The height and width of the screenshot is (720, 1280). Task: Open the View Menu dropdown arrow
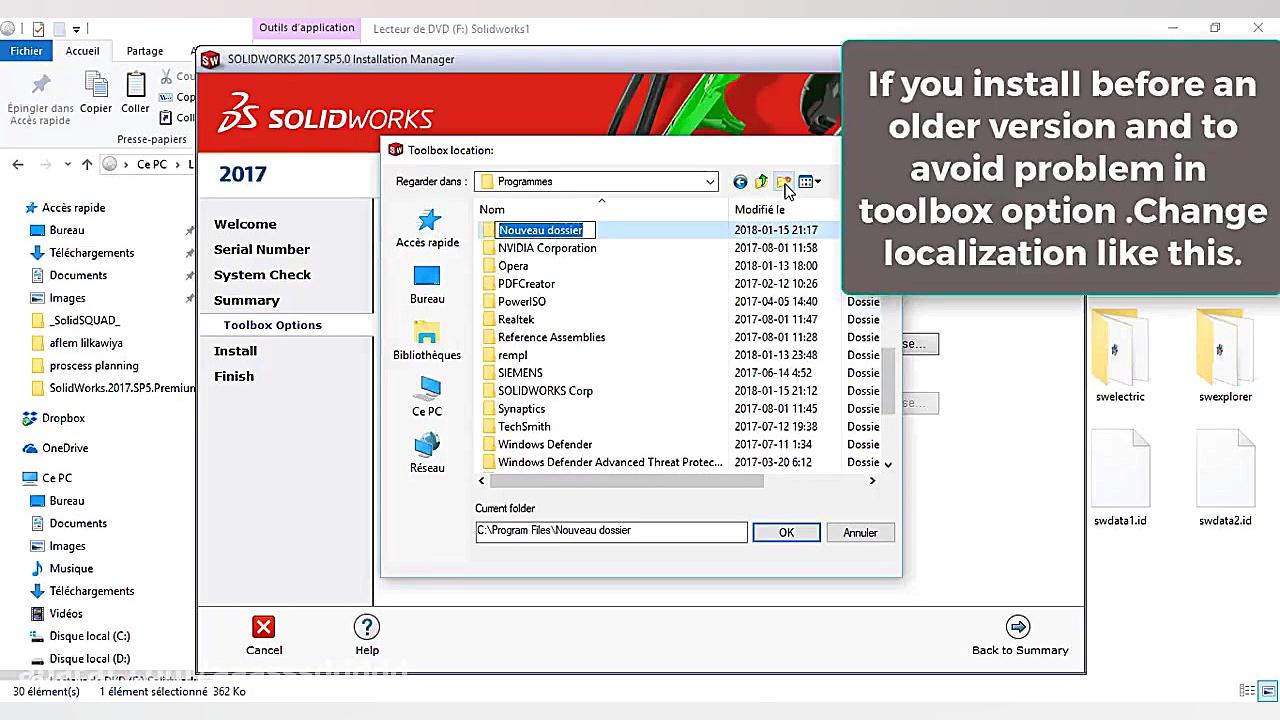(818, 181)
